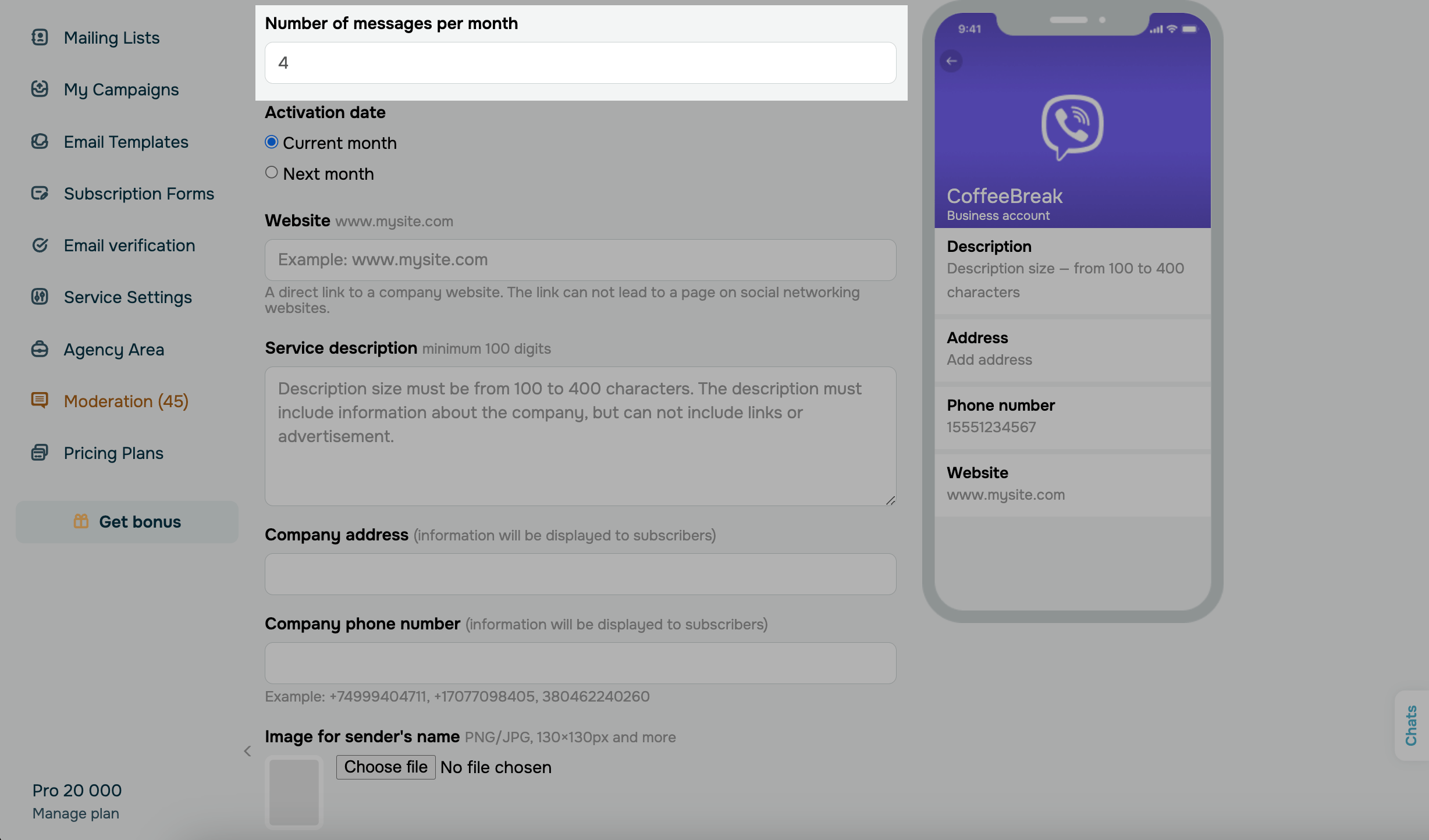Click the Service Settings sidebar icon

coord(40,297)
